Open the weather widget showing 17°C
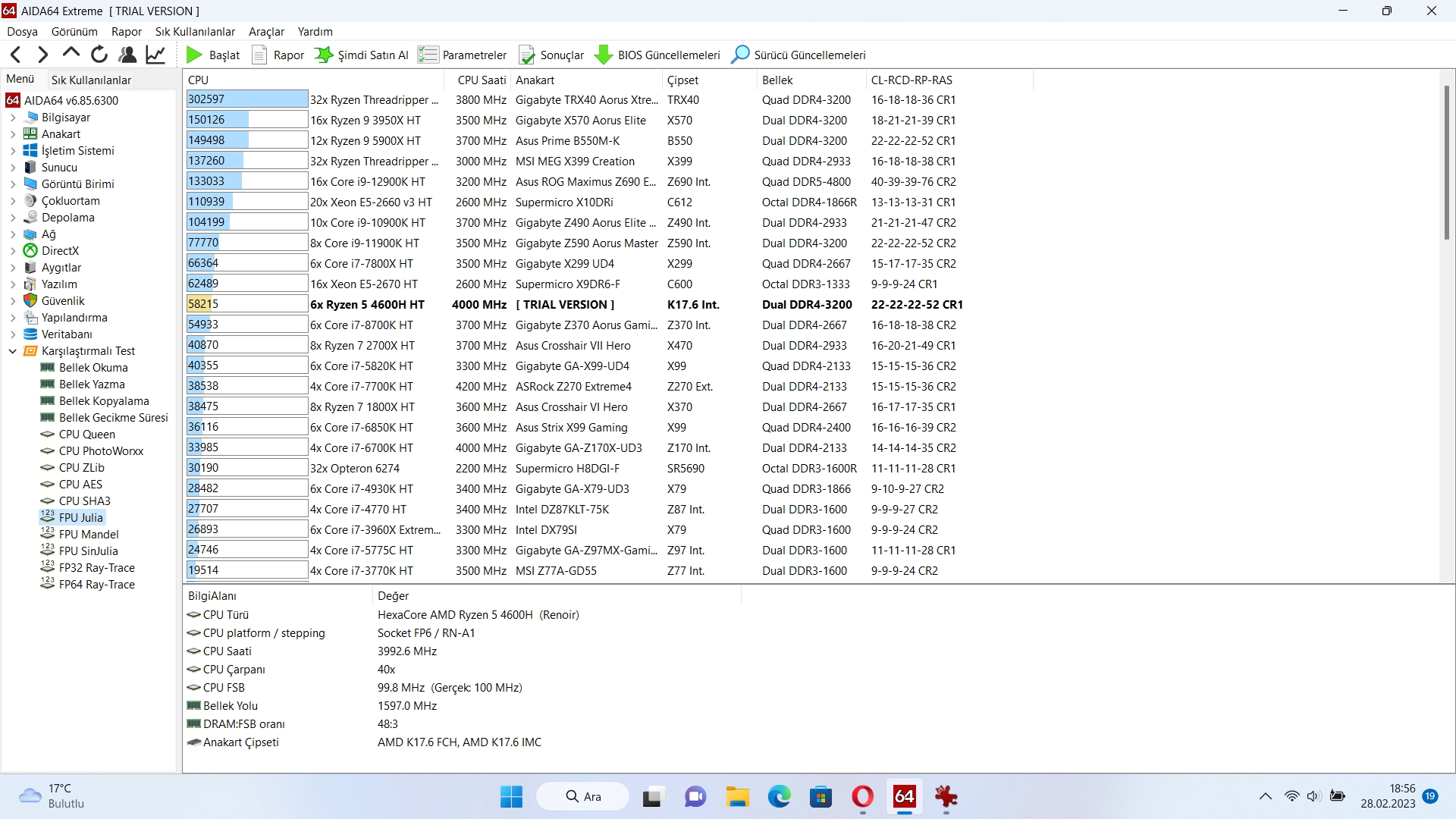Viewport: 1456px width, 819px height. click(x=52, y=796)
